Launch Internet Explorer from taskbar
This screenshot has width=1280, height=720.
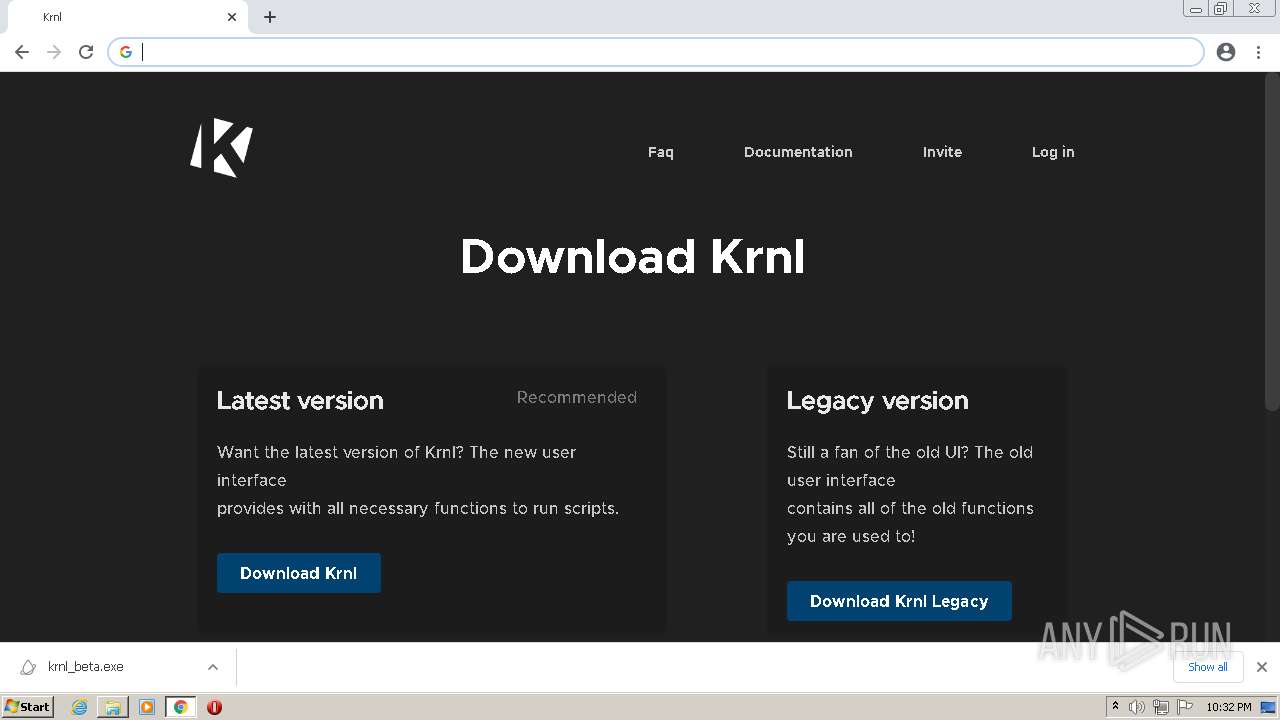79,707
